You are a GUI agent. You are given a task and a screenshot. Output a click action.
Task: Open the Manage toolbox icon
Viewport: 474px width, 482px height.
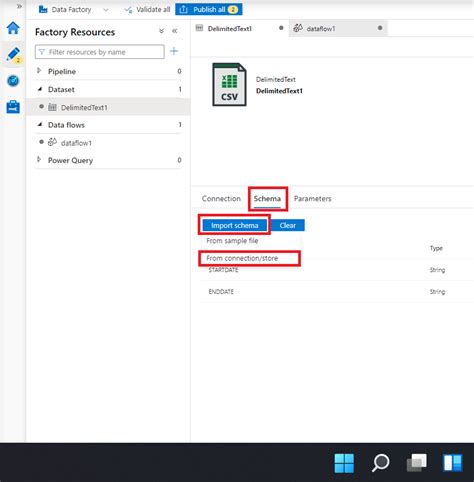[13, 107]
